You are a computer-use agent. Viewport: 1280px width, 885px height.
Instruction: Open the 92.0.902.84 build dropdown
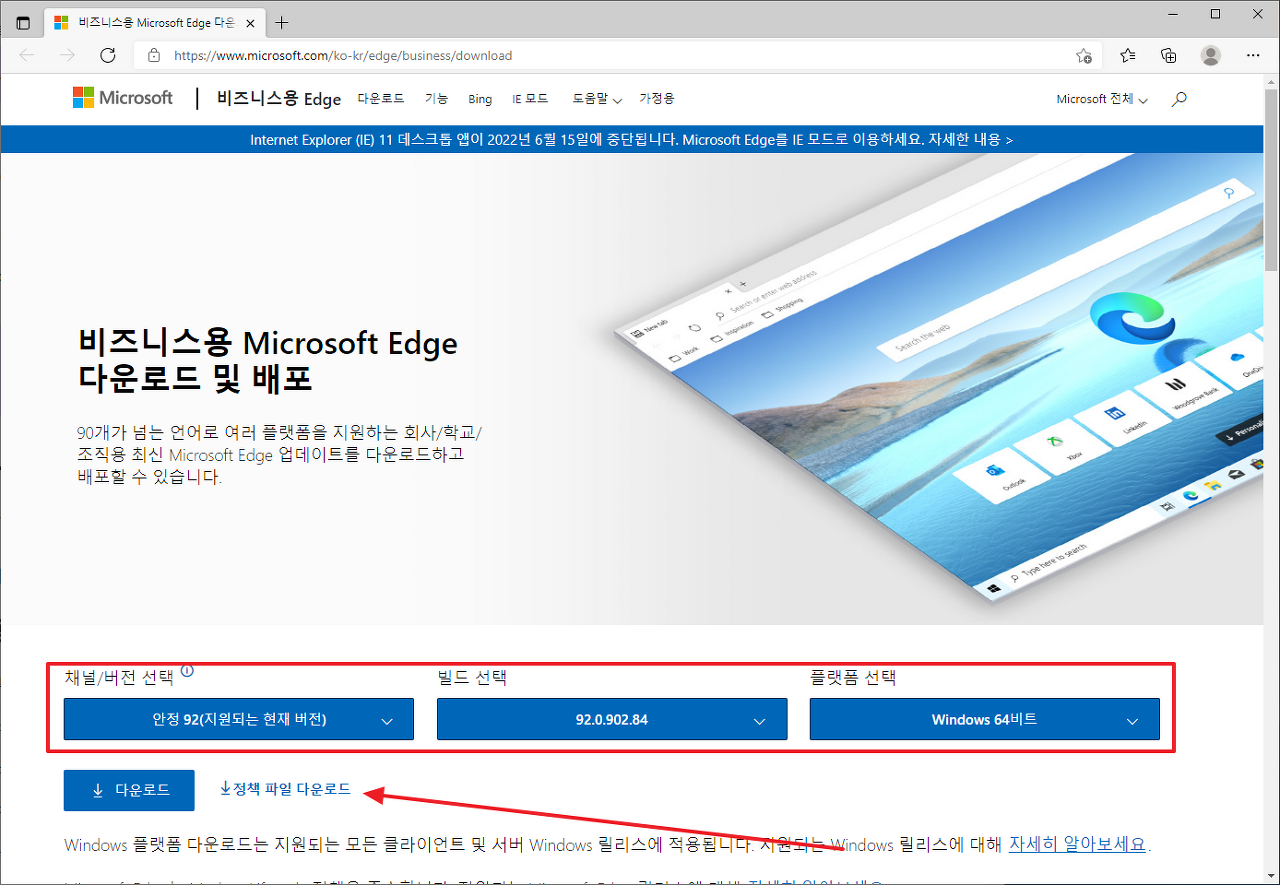[x=612, y=719]
